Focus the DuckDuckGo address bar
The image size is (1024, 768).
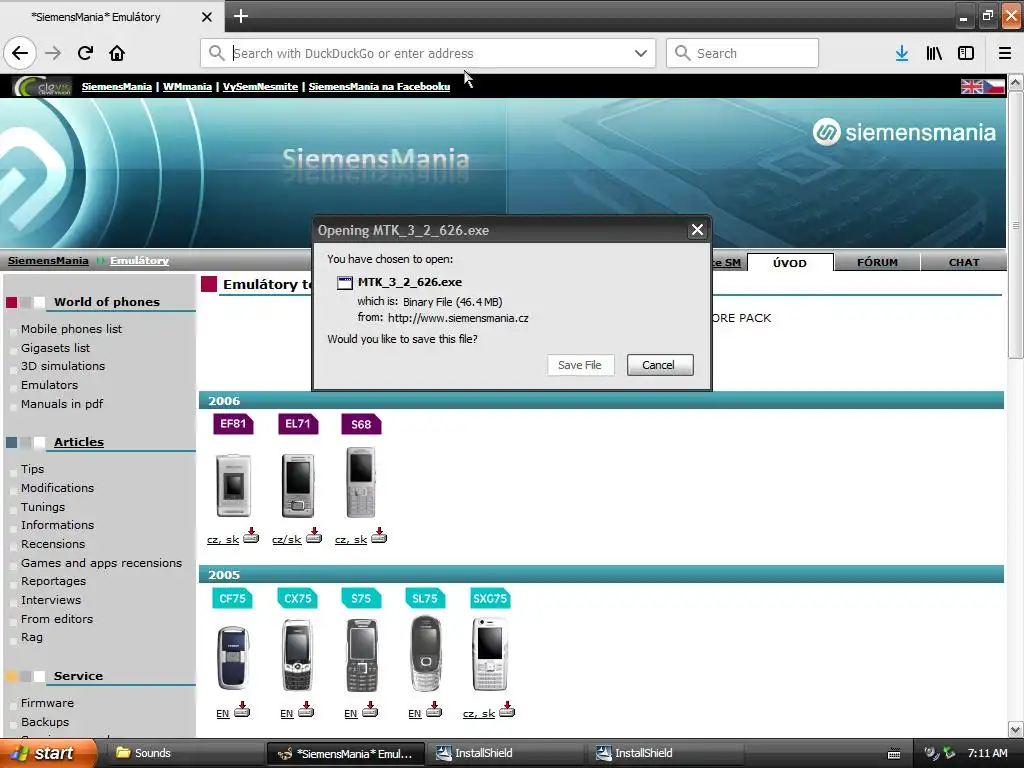[428, 53]
